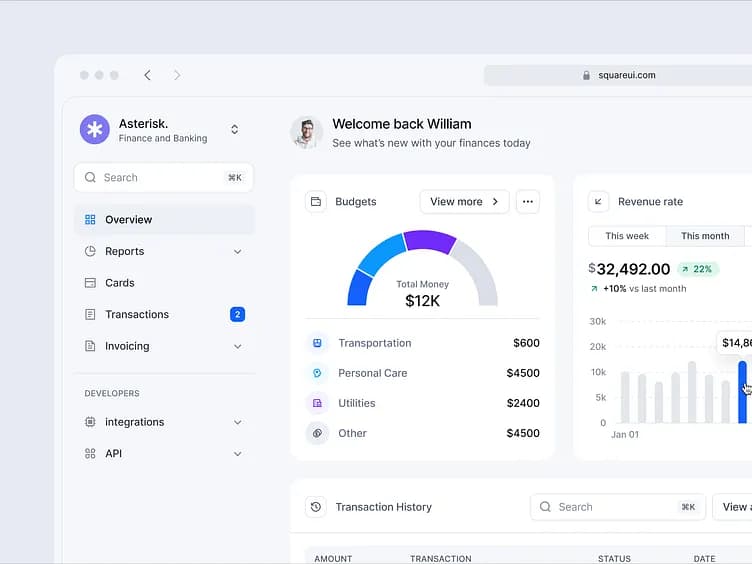
Task: Click the Budgets card icon
Action: tap(316, 201)
